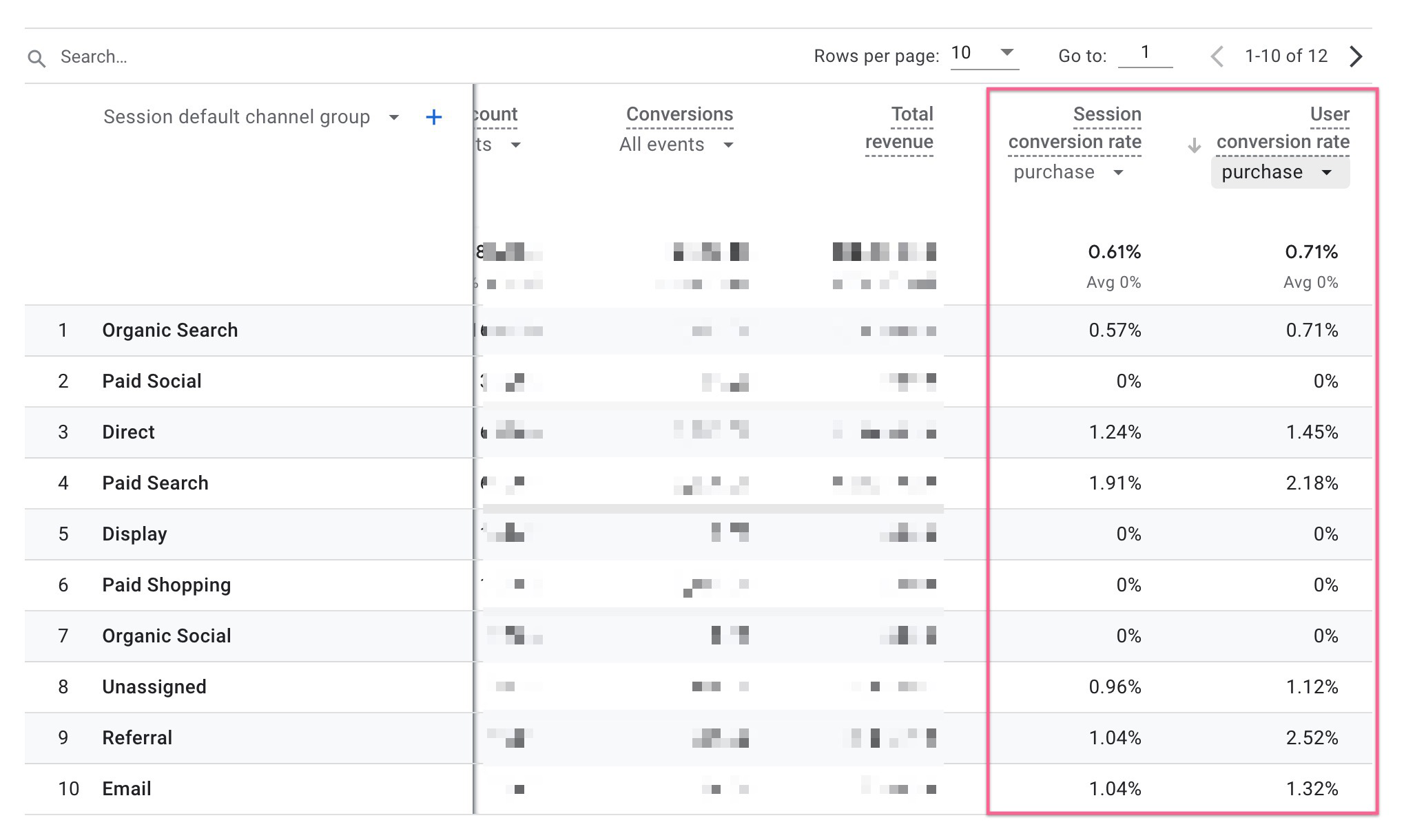Click the Direct channel label
The width and height of the screenshot is (1404, 840).
pyautogui.click(x=128, y=432)
